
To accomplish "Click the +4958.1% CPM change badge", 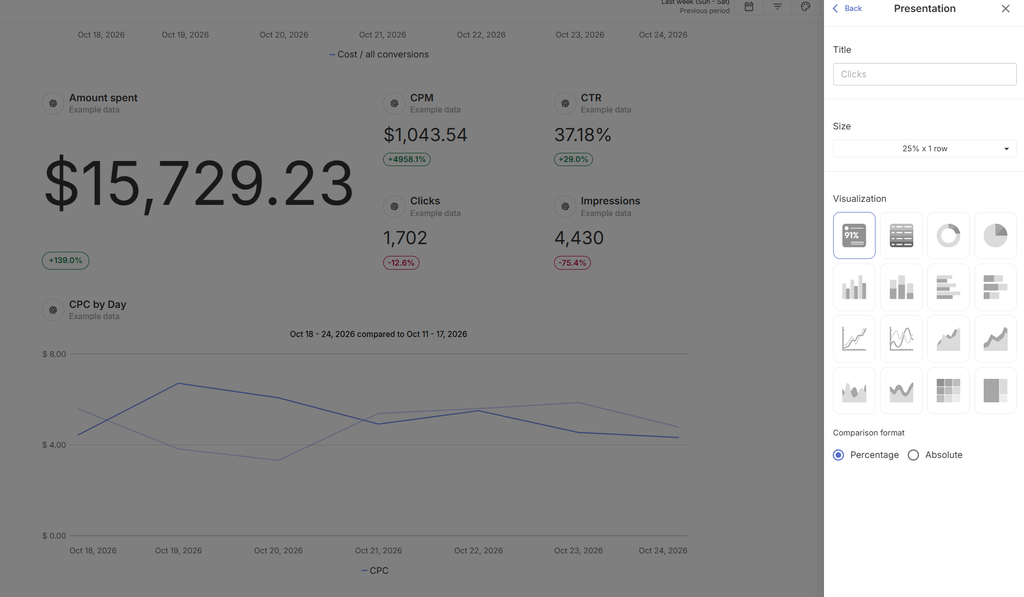I will 407,159.
